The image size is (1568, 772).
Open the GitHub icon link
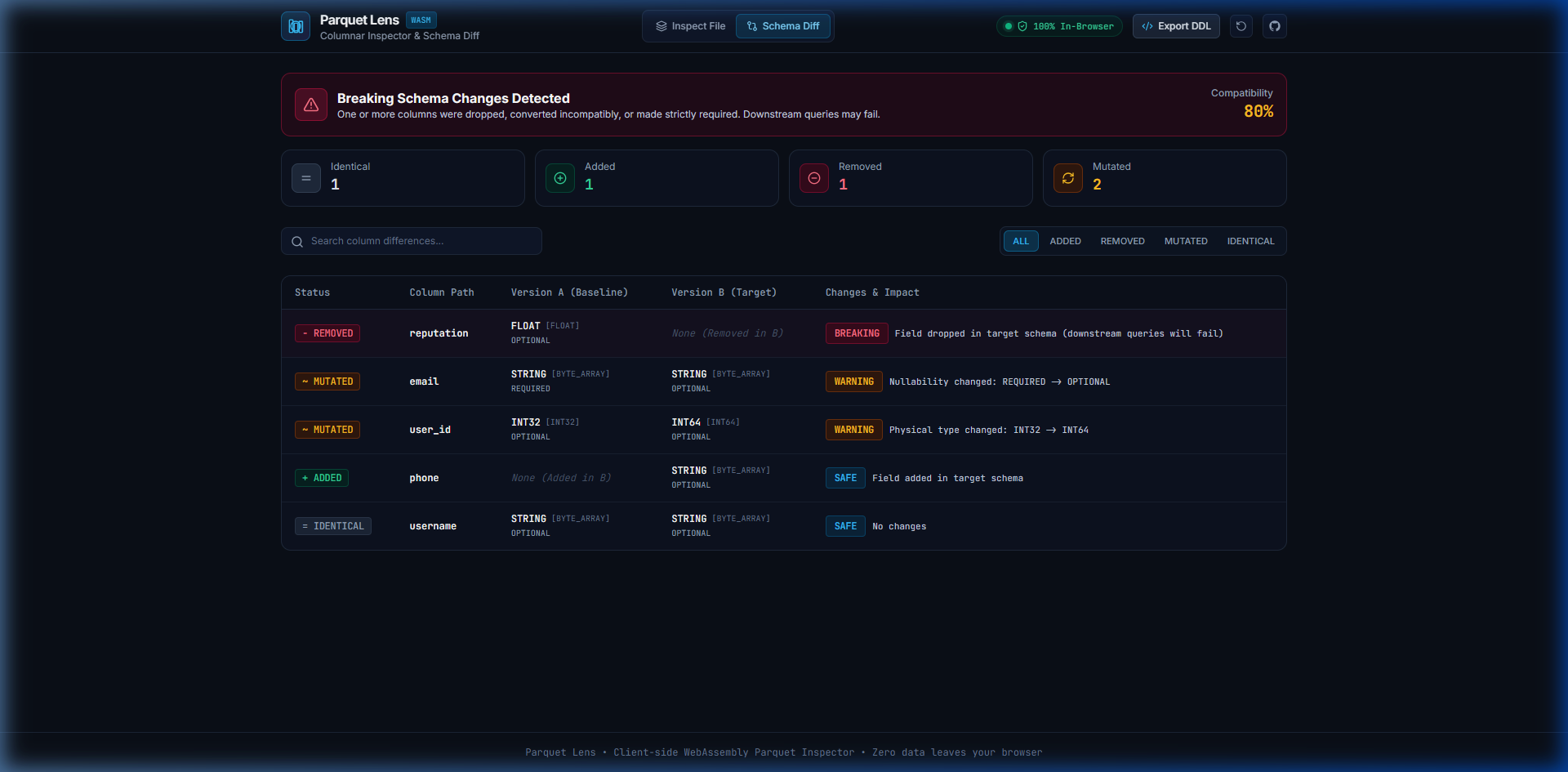(x=1275, y=26)
